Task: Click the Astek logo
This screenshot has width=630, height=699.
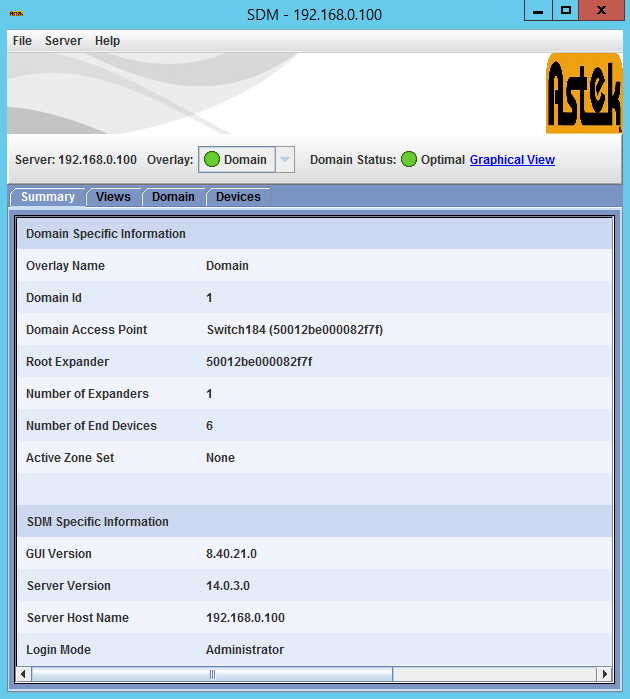Action: click(584, 93)
